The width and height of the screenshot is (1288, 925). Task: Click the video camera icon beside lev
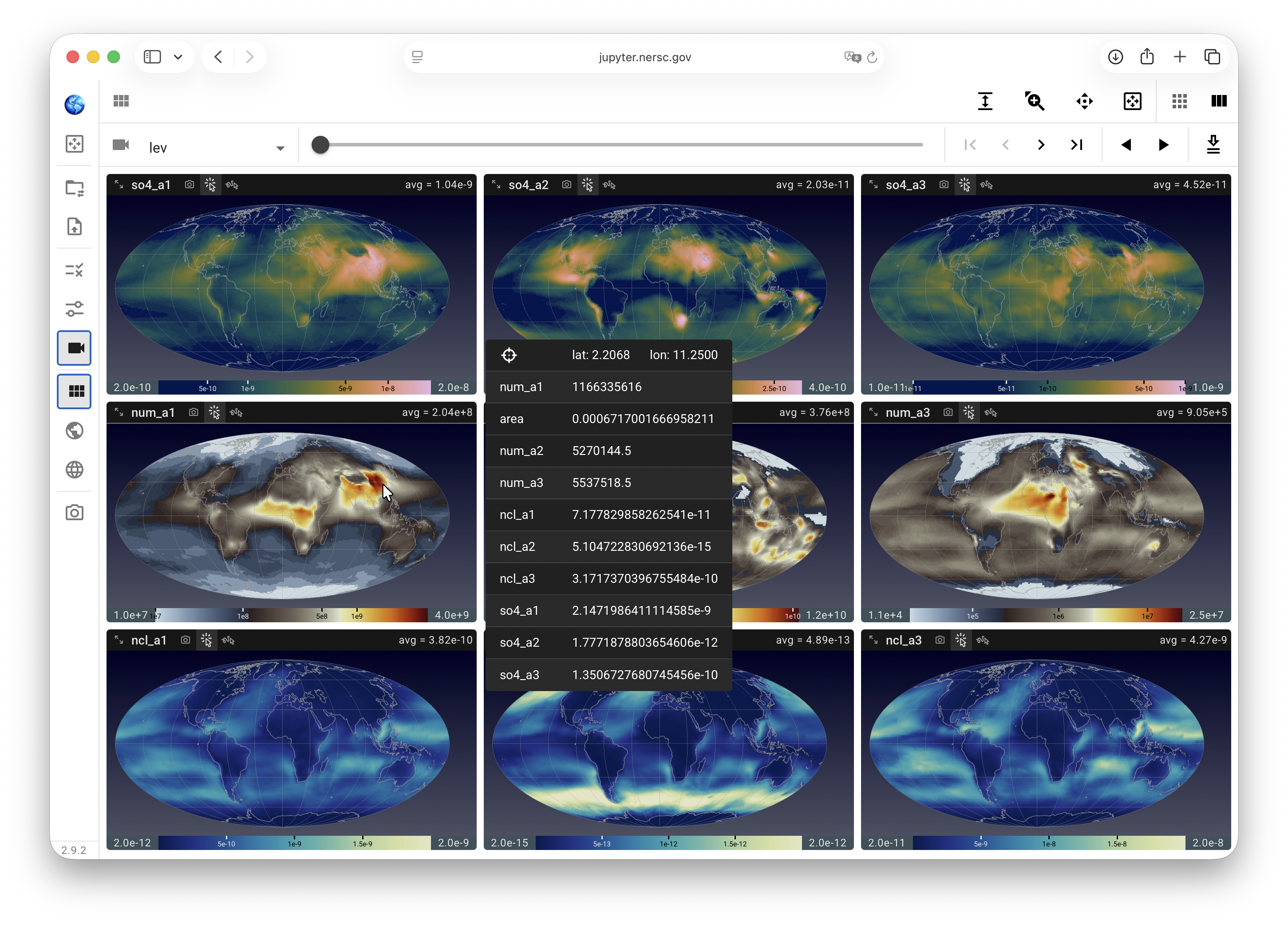point(121,145)
